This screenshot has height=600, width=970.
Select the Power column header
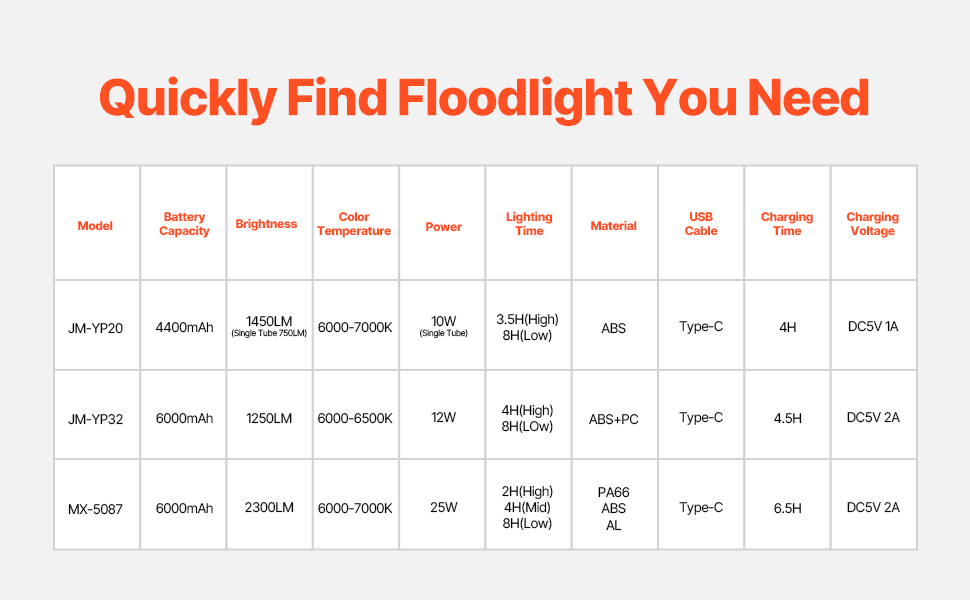(443, 226)
